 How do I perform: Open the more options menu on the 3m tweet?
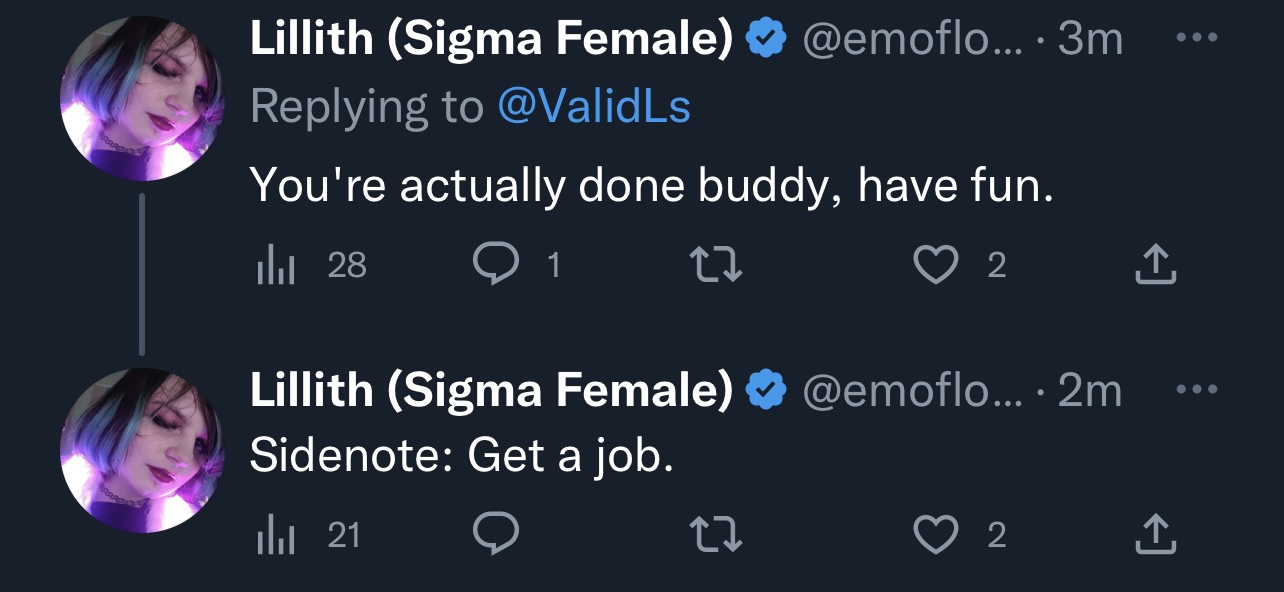point(1198,39)
